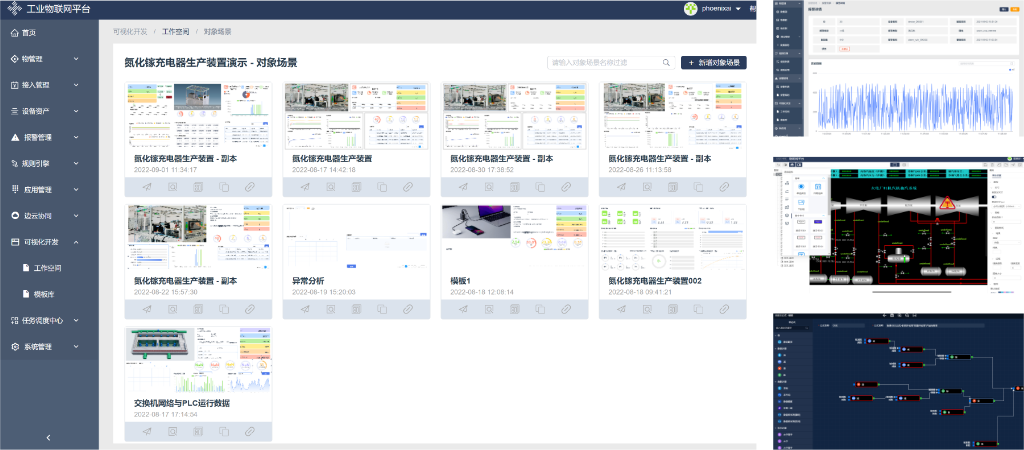The image size is (1024, 450).
Task: Click the paper plane icon on 交换机网络与PLC运行数据 card
Action: (146, 431)
